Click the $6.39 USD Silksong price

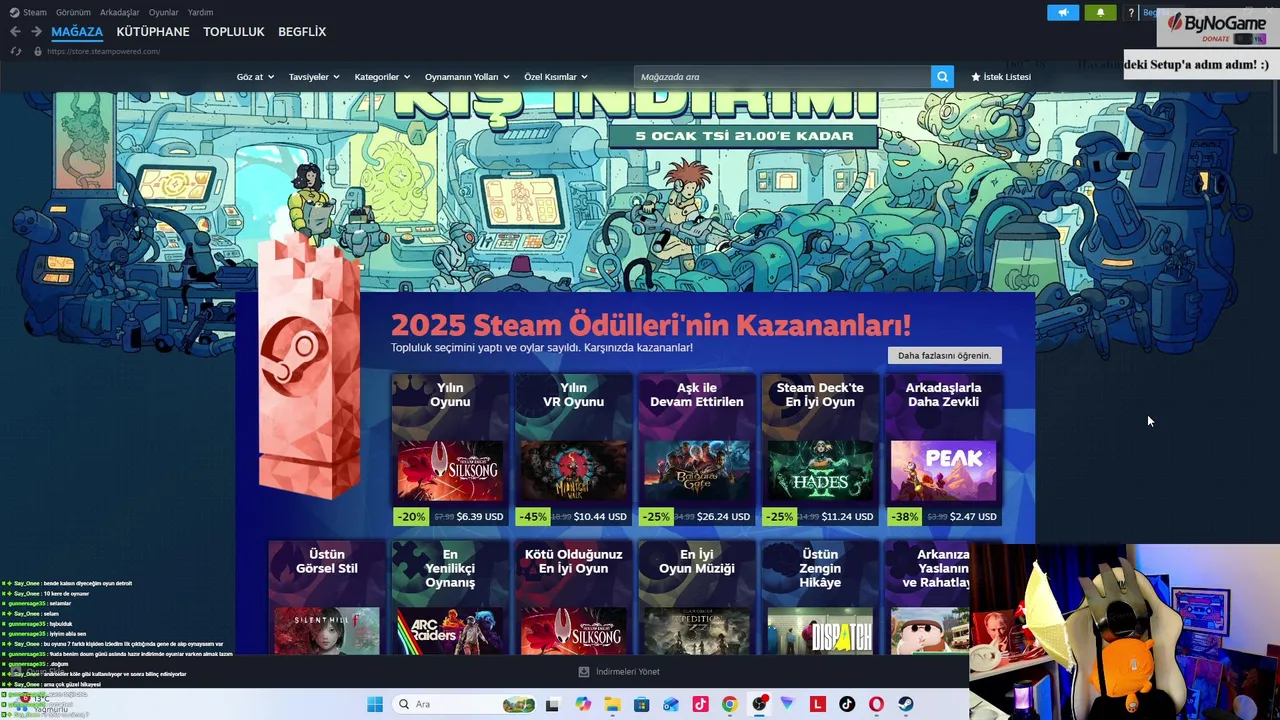[480, 517]
